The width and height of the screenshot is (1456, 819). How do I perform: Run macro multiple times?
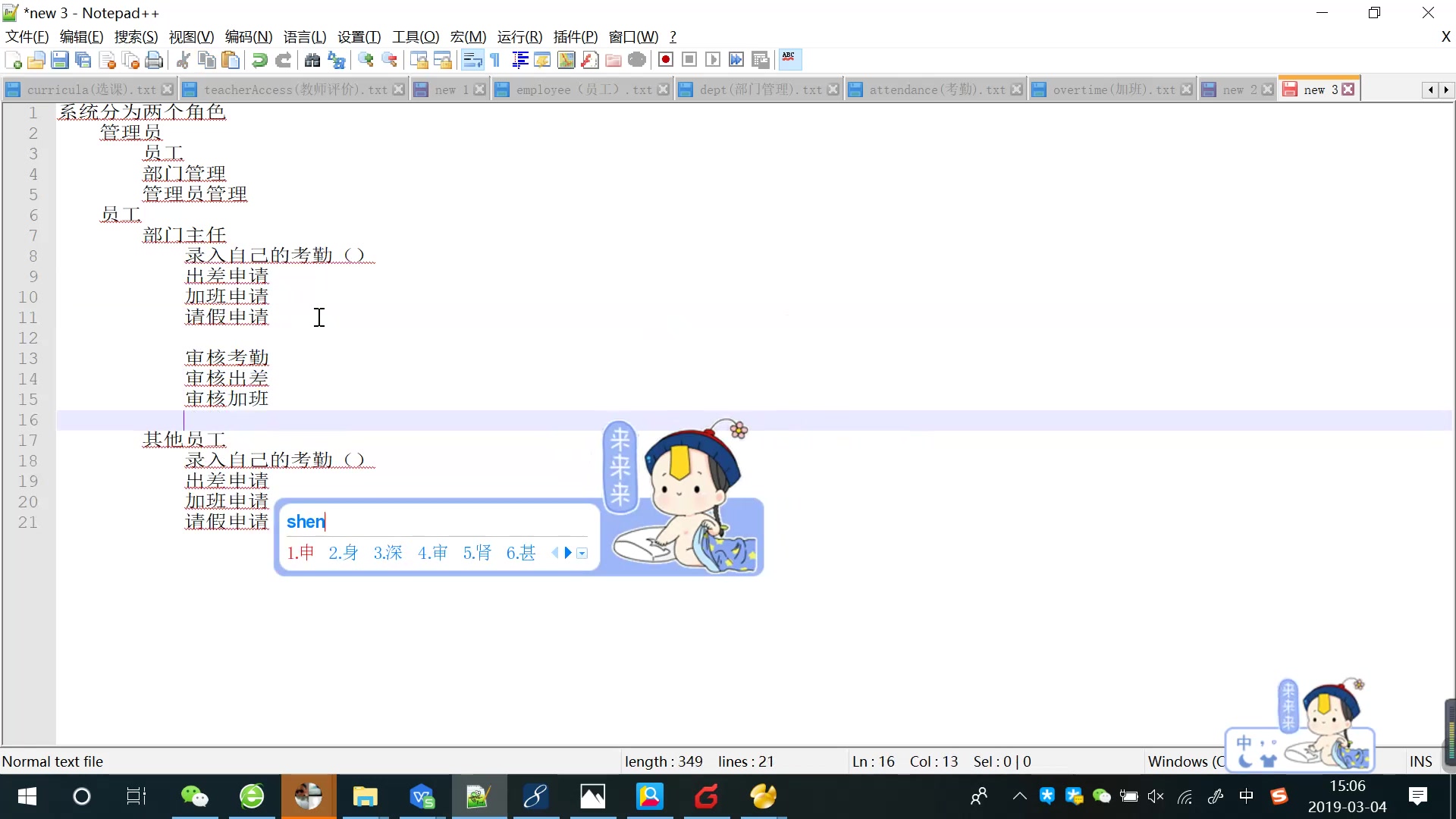736,60
